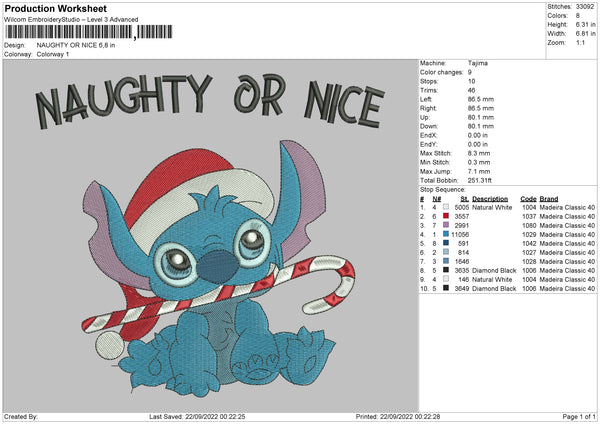Click the 'Code' column header

point(528,199)
